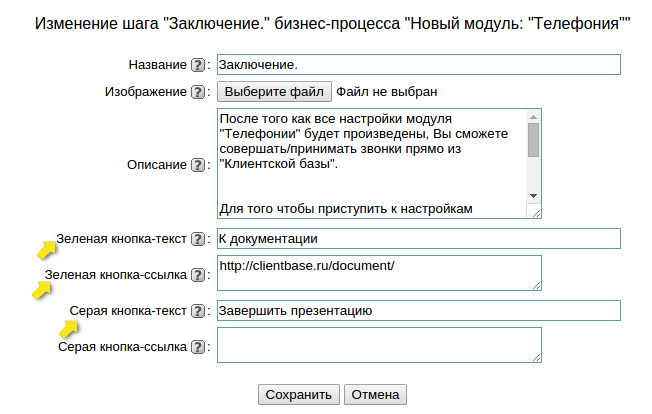
Task: Focus the Зеленая кнопка-текст field
Action: pyautogui.click(x=418, y=239)
